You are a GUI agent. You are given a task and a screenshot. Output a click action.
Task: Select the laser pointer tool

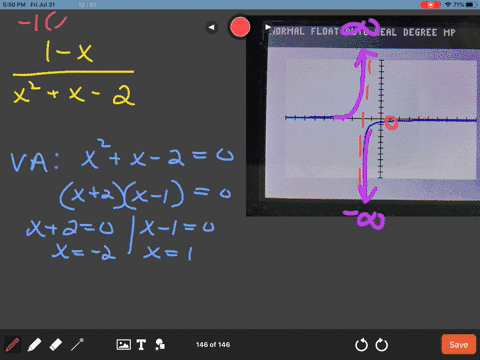pyautogui.click(x=77, y=344)
